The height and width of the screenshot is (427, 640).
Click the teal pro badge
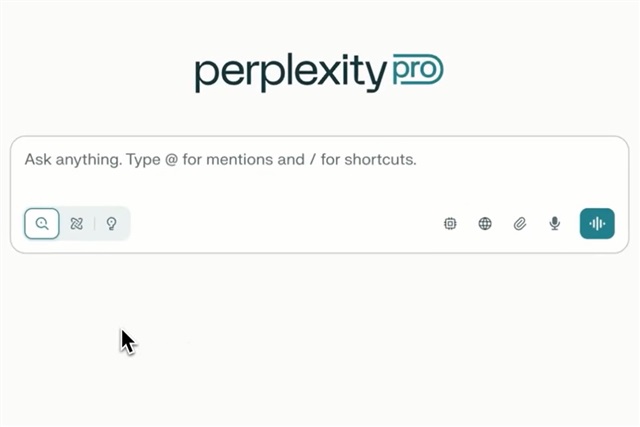pyautogui.click(x=418, y=69)
